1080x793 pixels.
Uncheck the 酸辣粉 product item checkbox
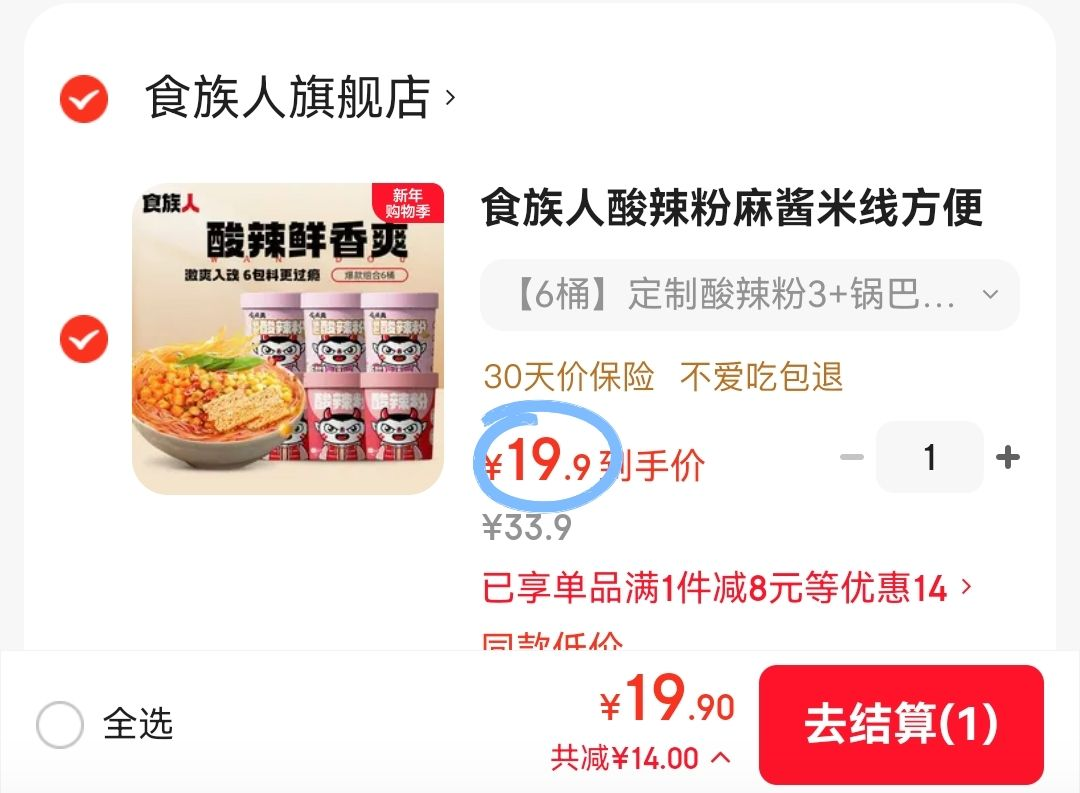[x=84, y=338]
